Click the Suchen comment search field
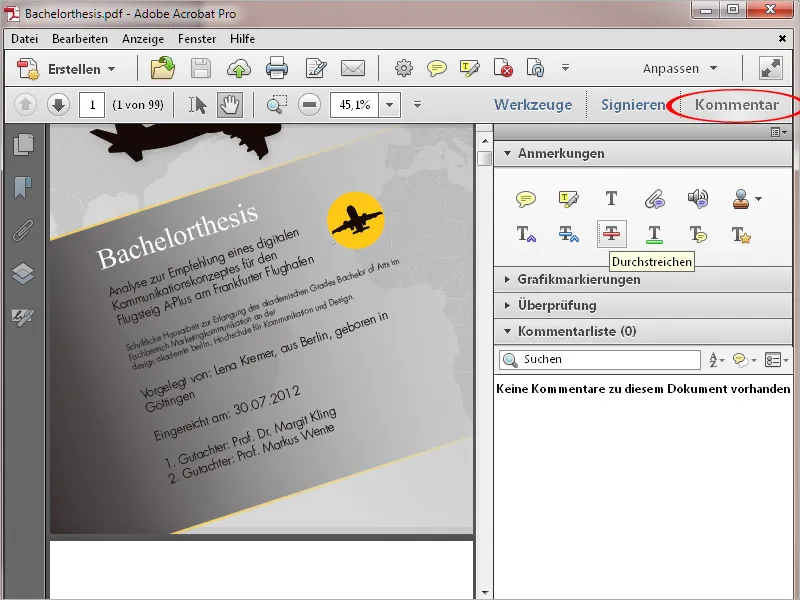 point(599,360)
